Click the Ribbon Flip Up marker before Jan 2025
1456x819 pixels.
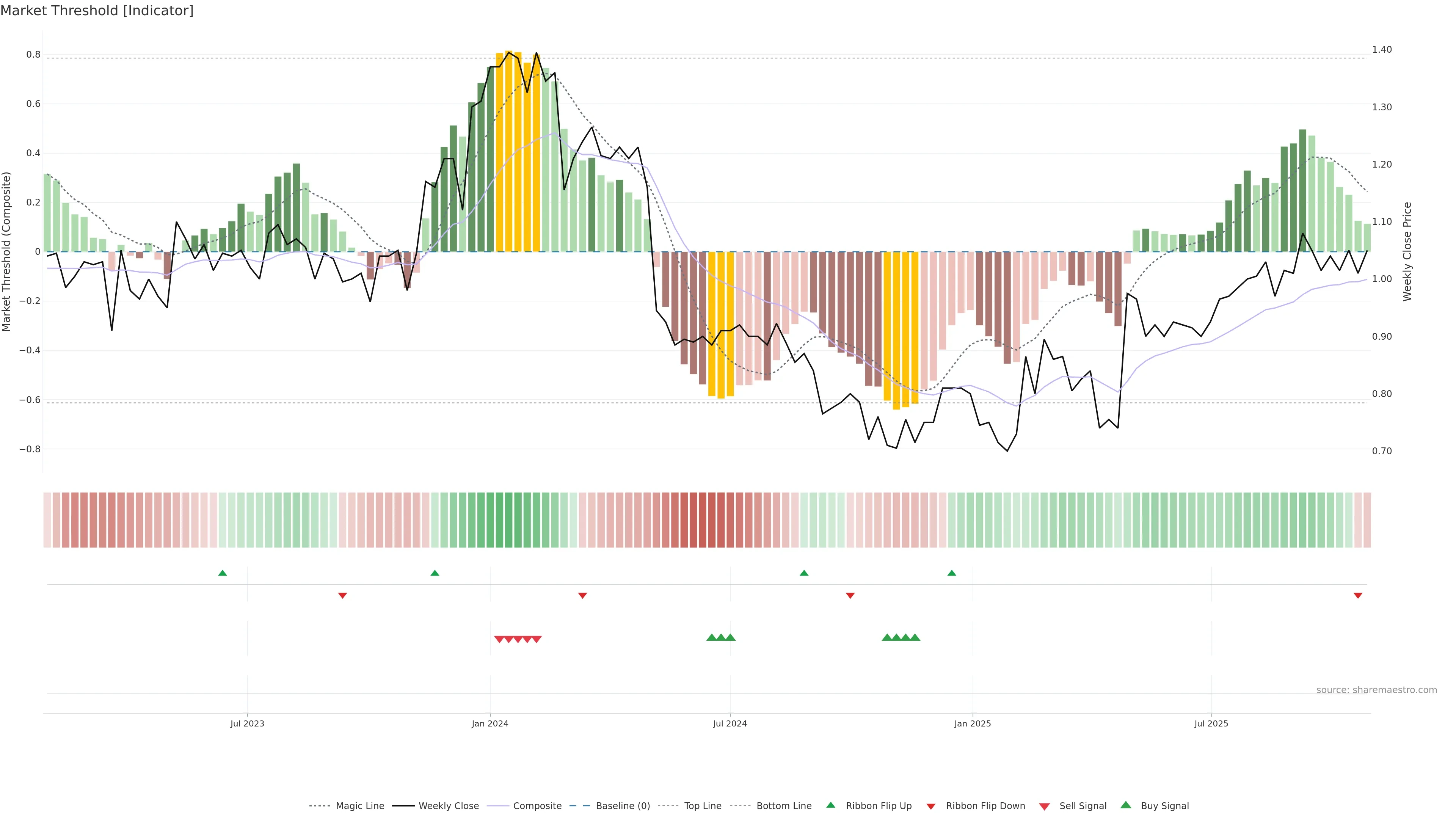[952, 573]
